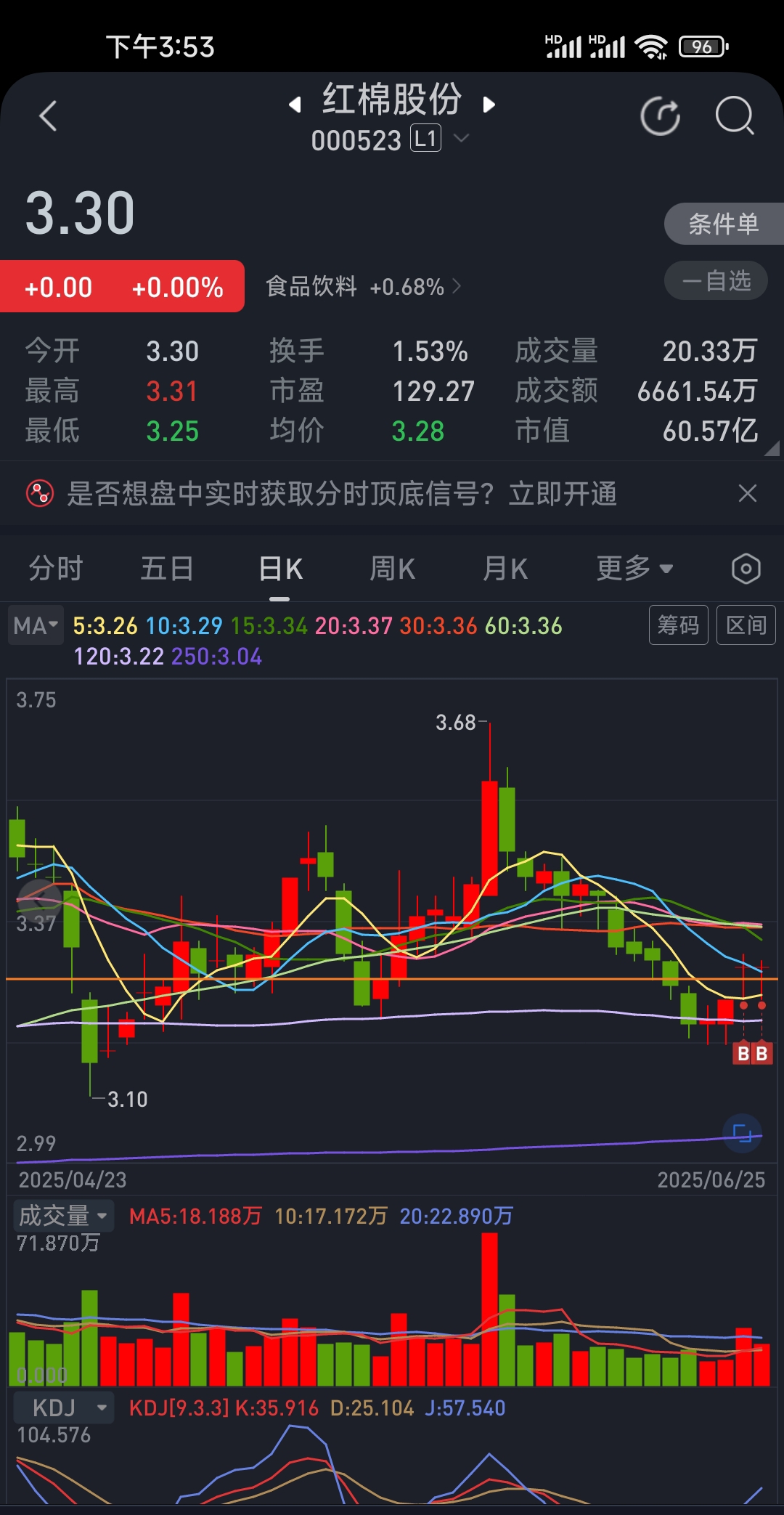This screenshot has width=784, height=1515.
Task: Tap the tallest red volume bar
Action: pos(490,1309)
